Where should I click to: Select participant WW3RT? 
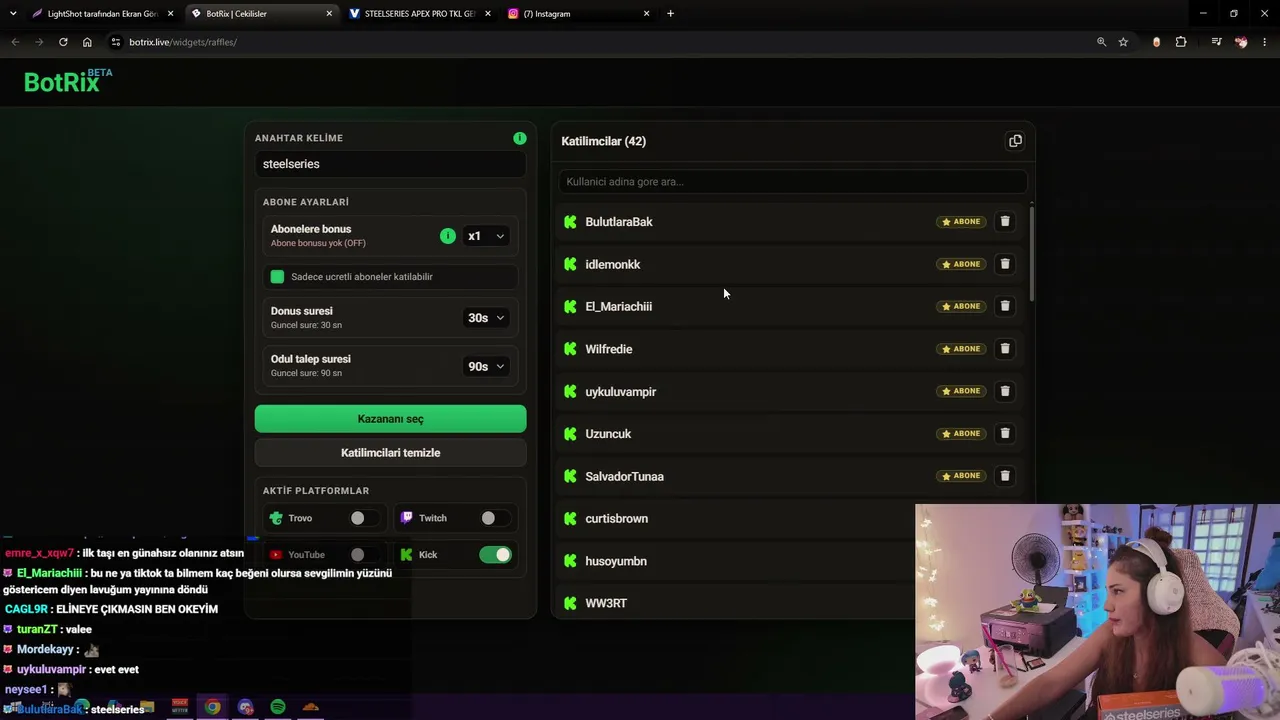click(x=606, y=603)
